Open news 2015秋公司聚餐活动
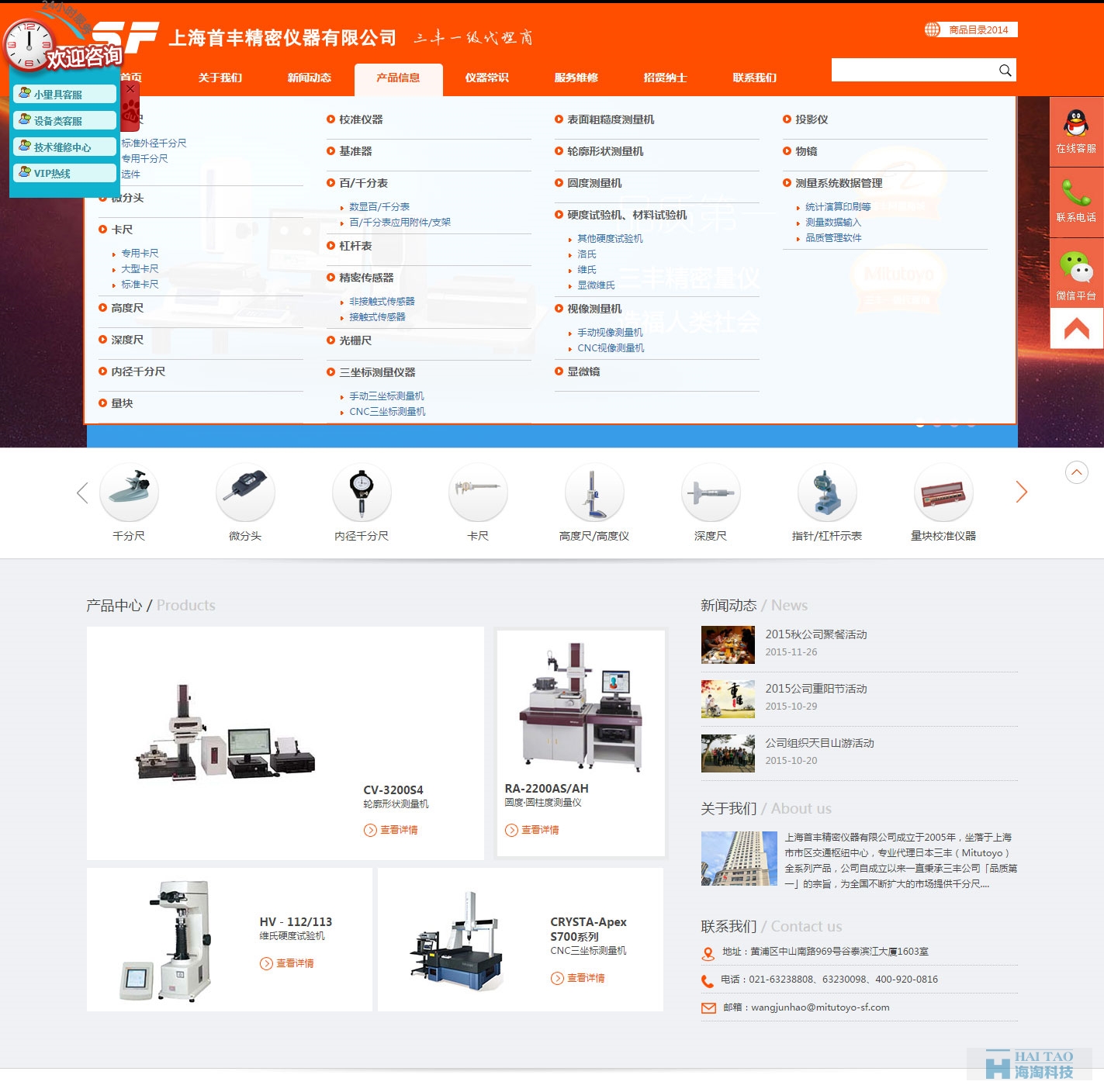The height and width of the screenshot is (1092, 1104). click(x=816, y=634)
